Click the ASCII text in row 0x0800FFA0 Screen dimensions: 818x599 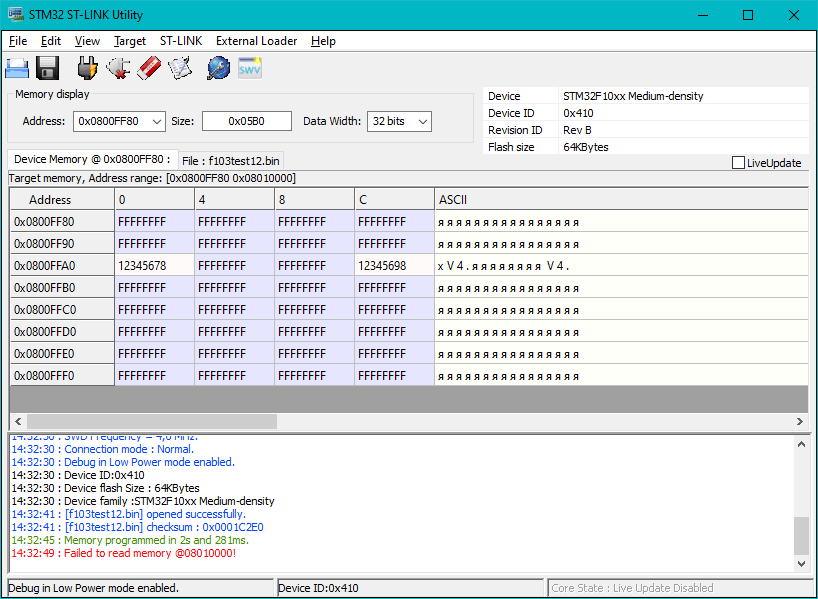tap(503, 266)
